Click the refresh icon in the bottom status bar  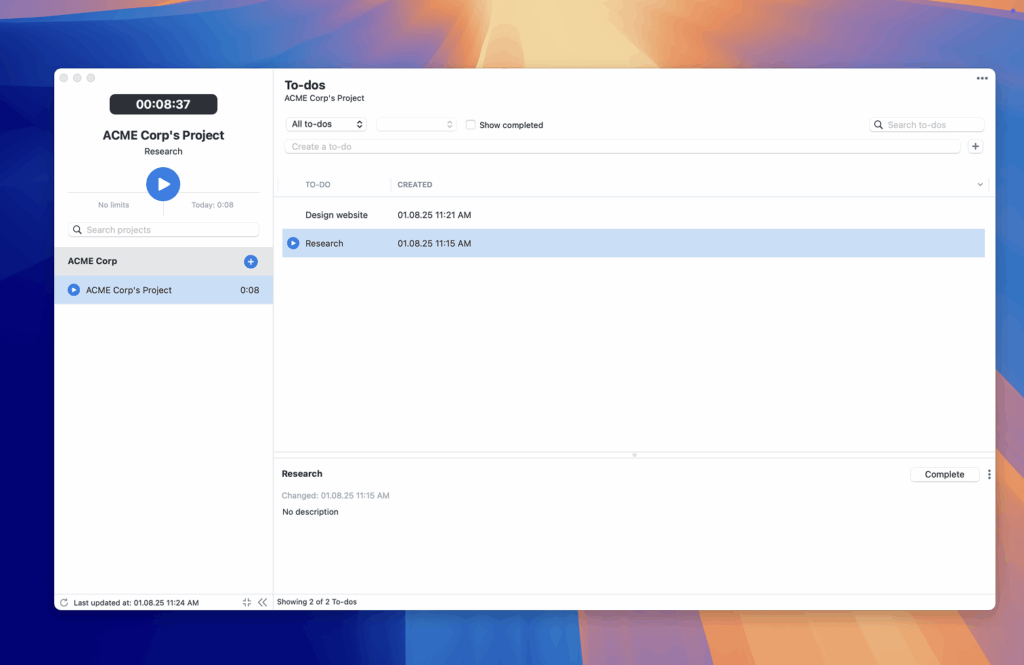click(x=64, y=602)
